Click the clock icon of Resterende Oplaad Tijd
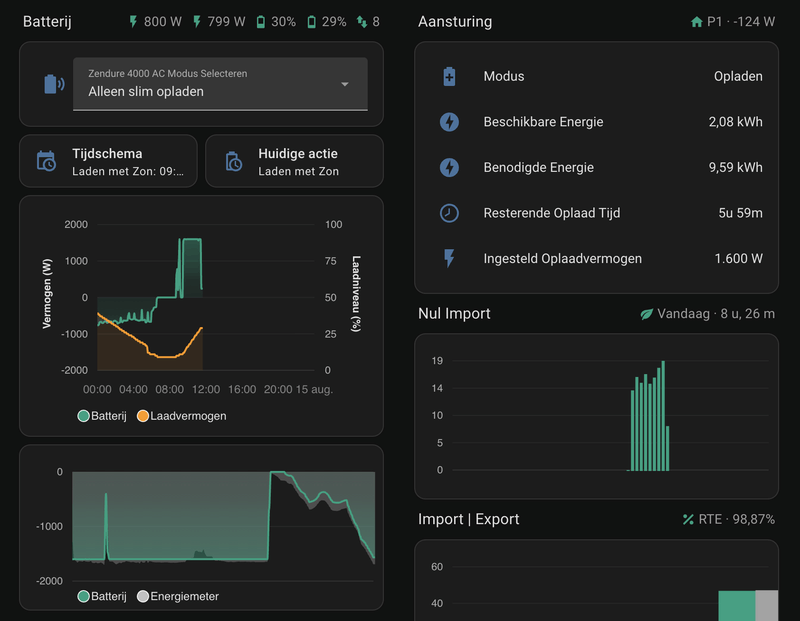This screenshot has height=621, width=800. coord(449,213)
